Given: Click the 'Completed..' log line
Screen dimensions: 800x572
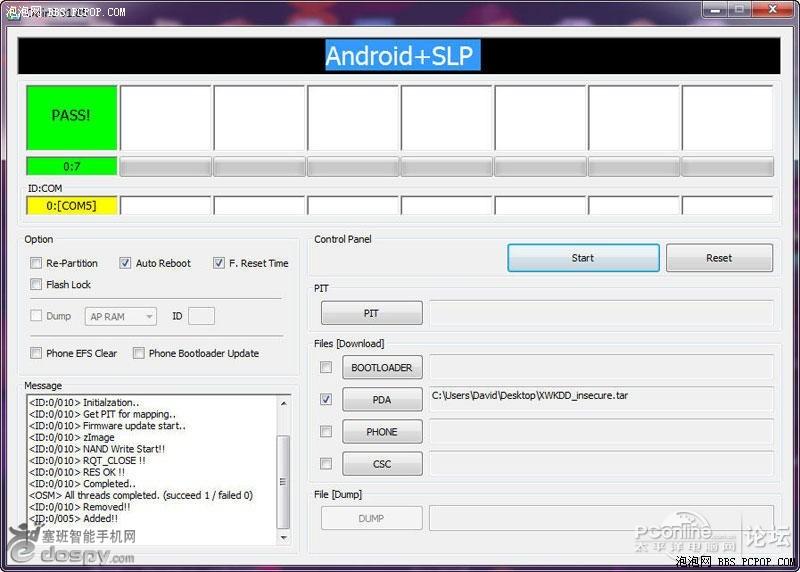Looking at the screenshot, I should pyautogui.click(x=83, y=484).
